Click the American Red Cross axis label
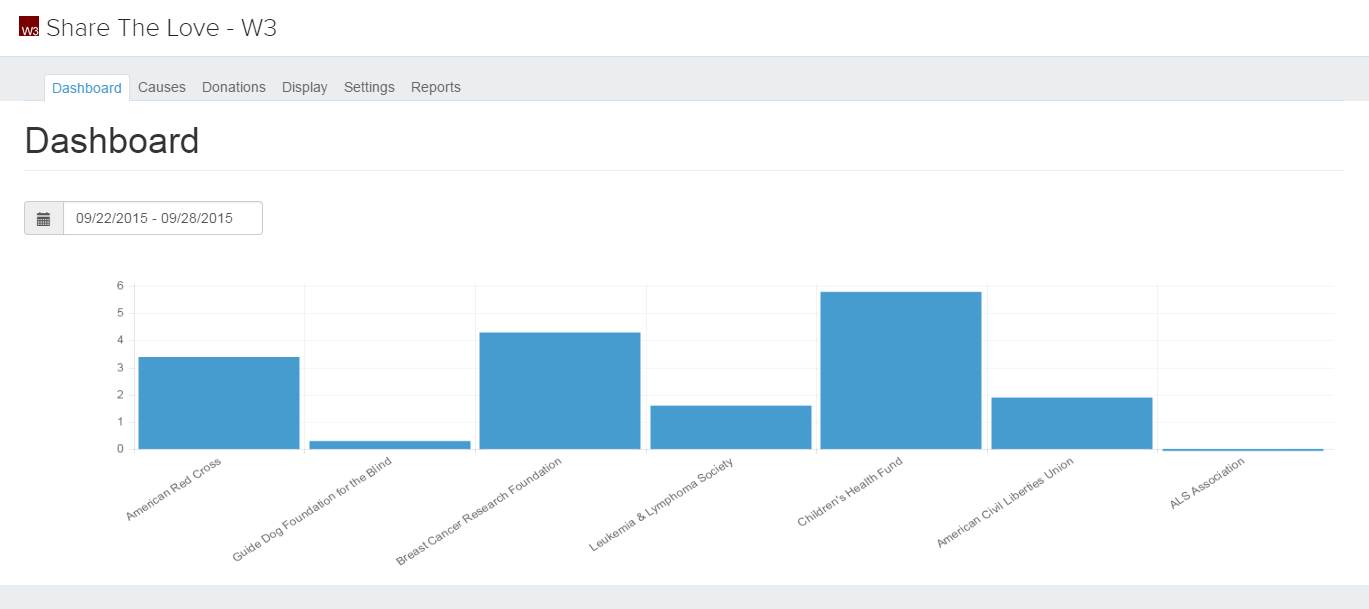 (173, 489)
